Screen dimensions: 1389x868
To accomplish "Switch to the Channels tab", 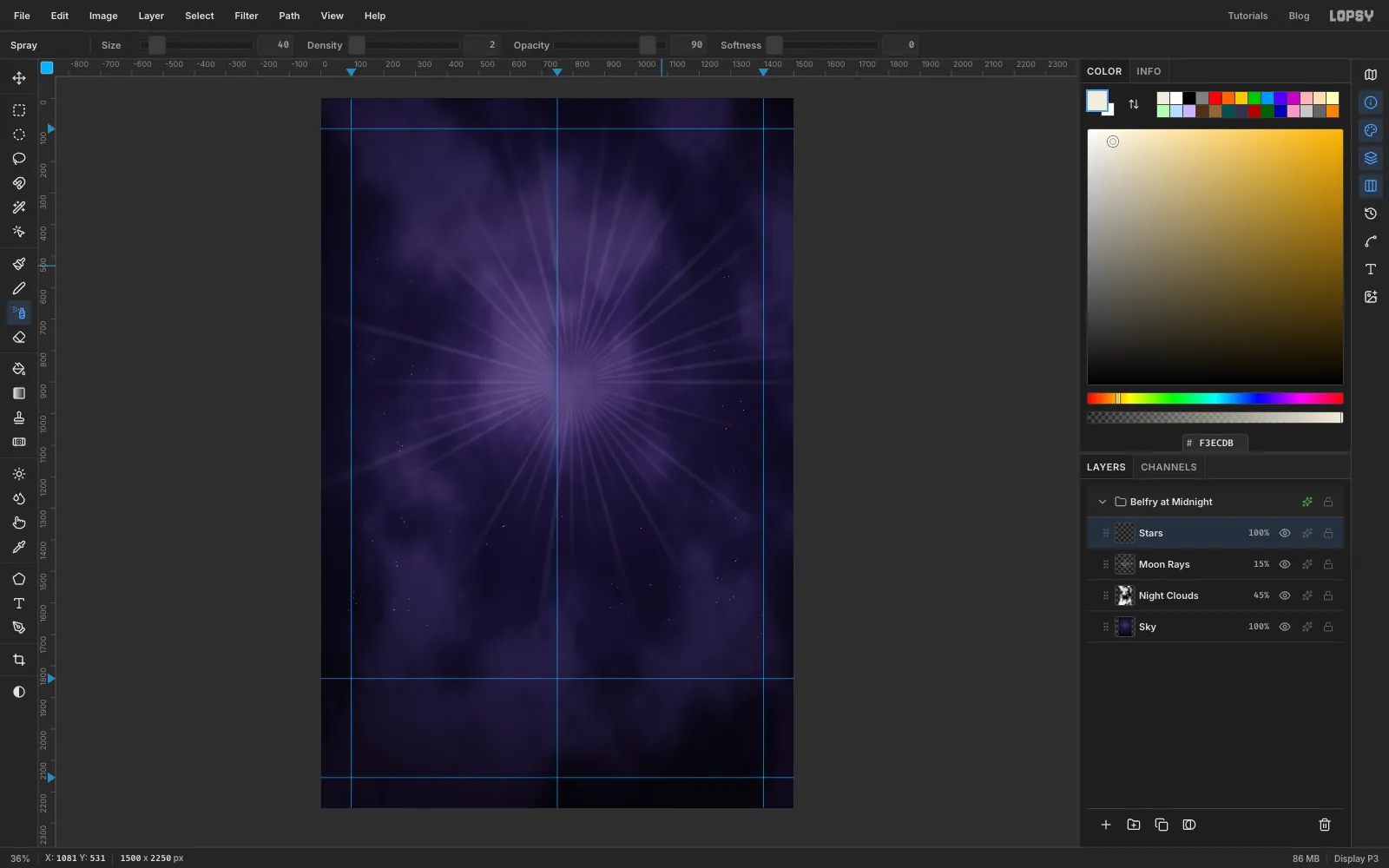I will pyautogui.click(x=1168, y=467).
